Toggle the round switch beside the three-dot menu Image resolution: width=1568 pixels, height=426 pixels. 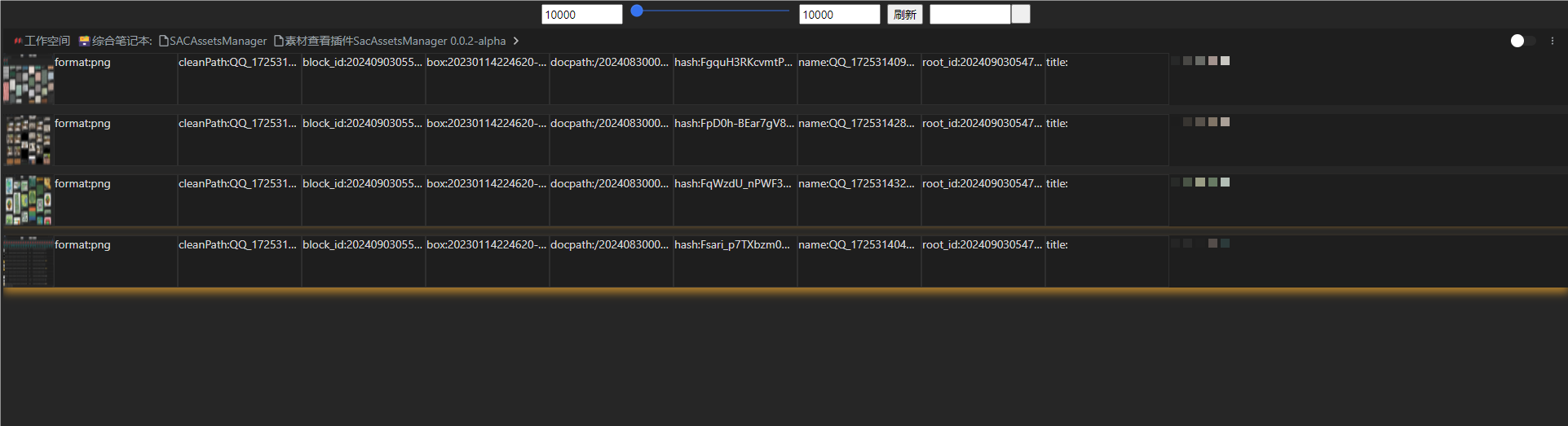pyautogui.click(x=1522, y=41)
